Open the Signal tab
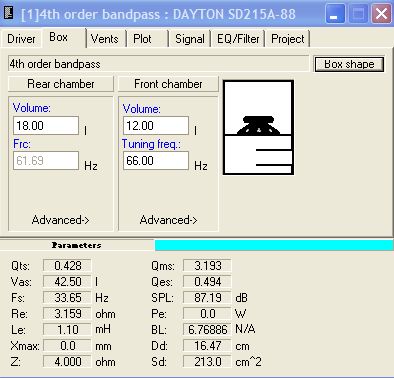 190,39
